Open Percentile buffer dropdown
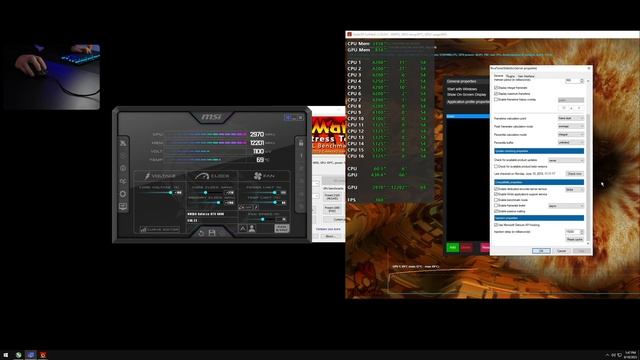This screenshot has width=640, height=360. point(571,142)
